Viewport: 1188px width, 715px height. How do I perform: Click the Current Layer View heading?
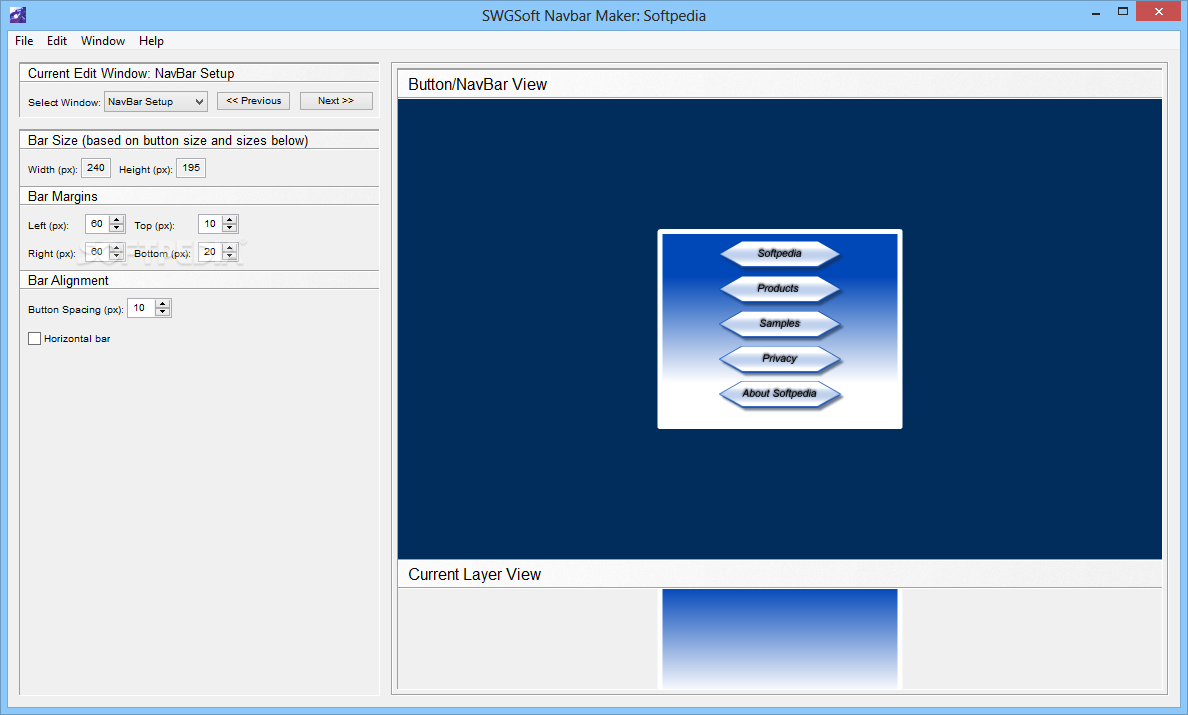474,575
